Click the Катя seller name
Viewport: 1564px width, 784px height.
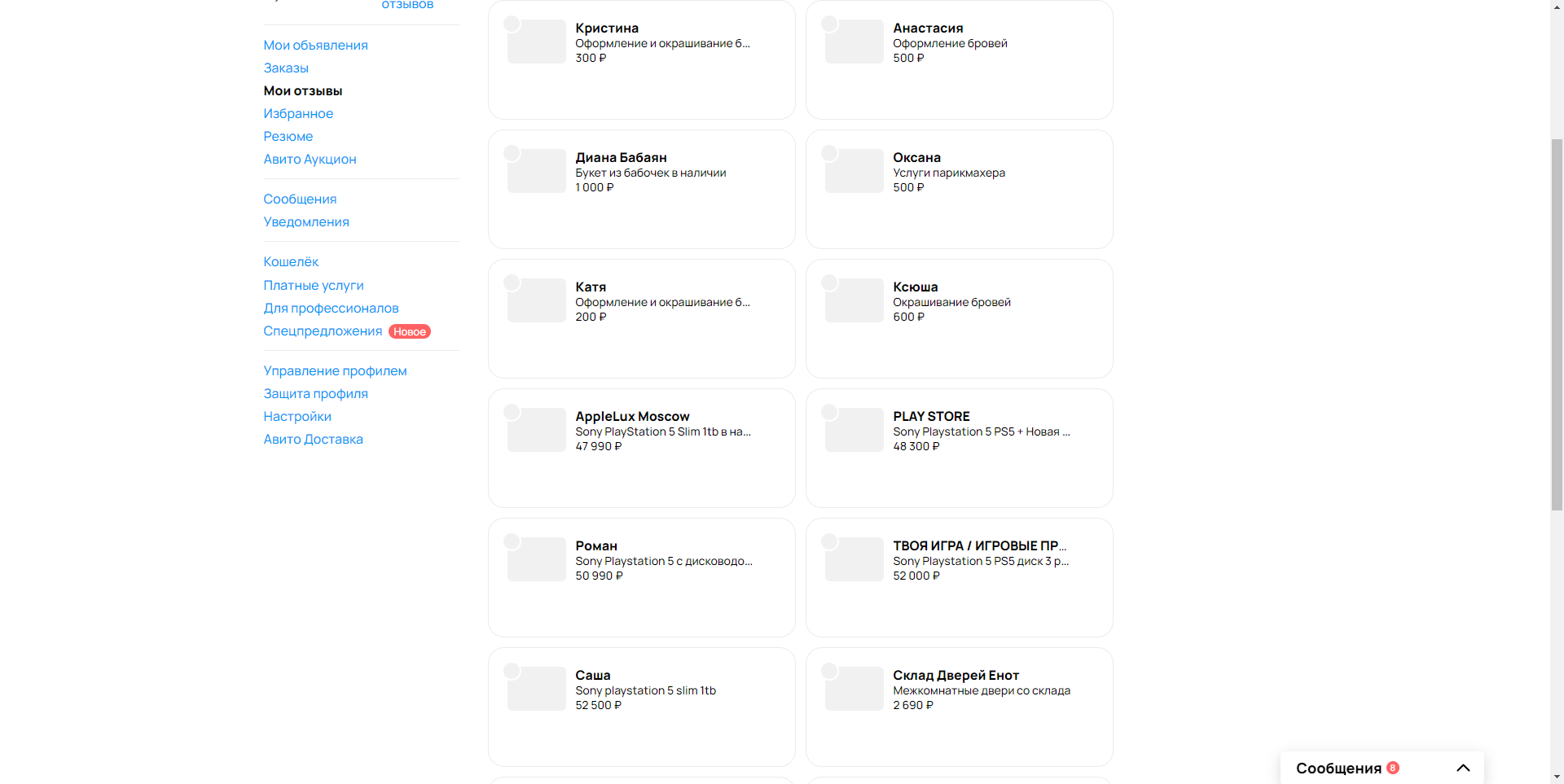point(591,287)
